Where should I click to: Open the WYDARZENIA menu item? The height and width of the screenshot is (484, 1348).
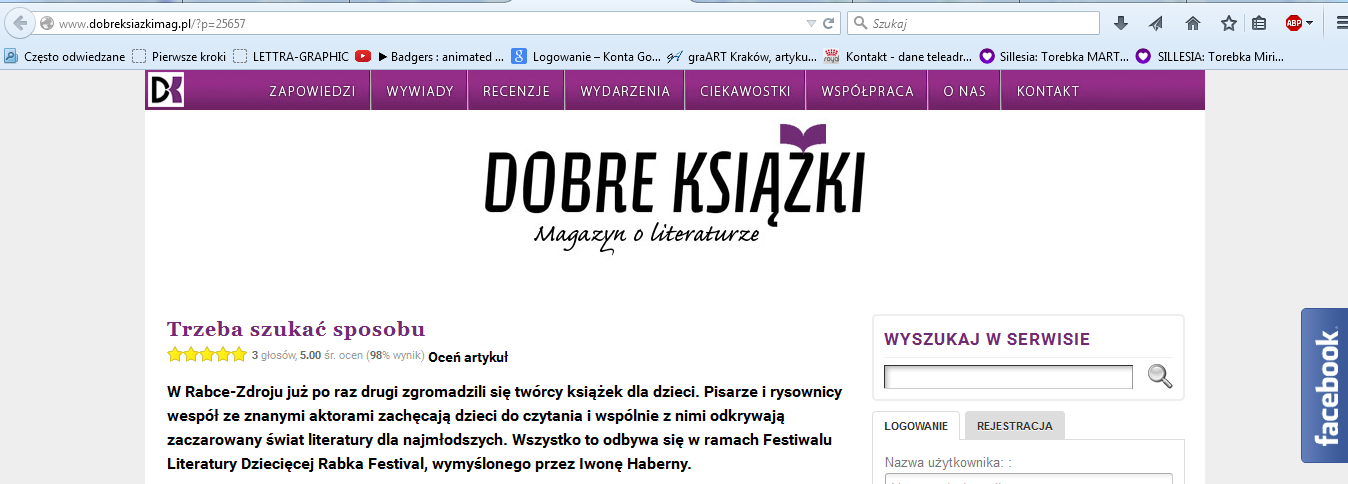pos(625,91)
